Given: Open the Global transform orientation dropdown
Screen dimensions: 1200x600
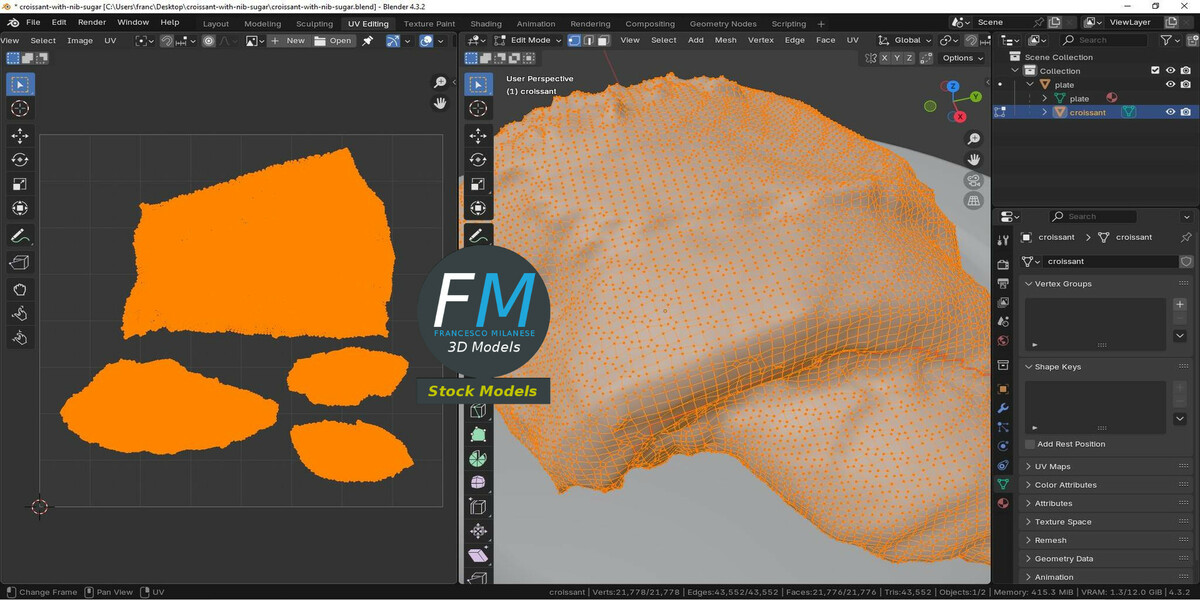Looking at the screenshot, I should pos(905,40).
